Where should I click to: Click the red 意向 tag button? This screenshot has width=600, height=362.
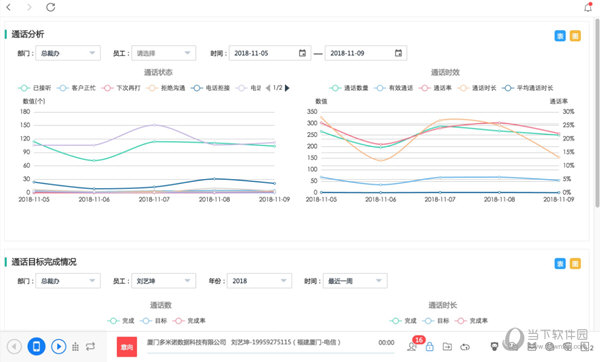tap(127, 347)
